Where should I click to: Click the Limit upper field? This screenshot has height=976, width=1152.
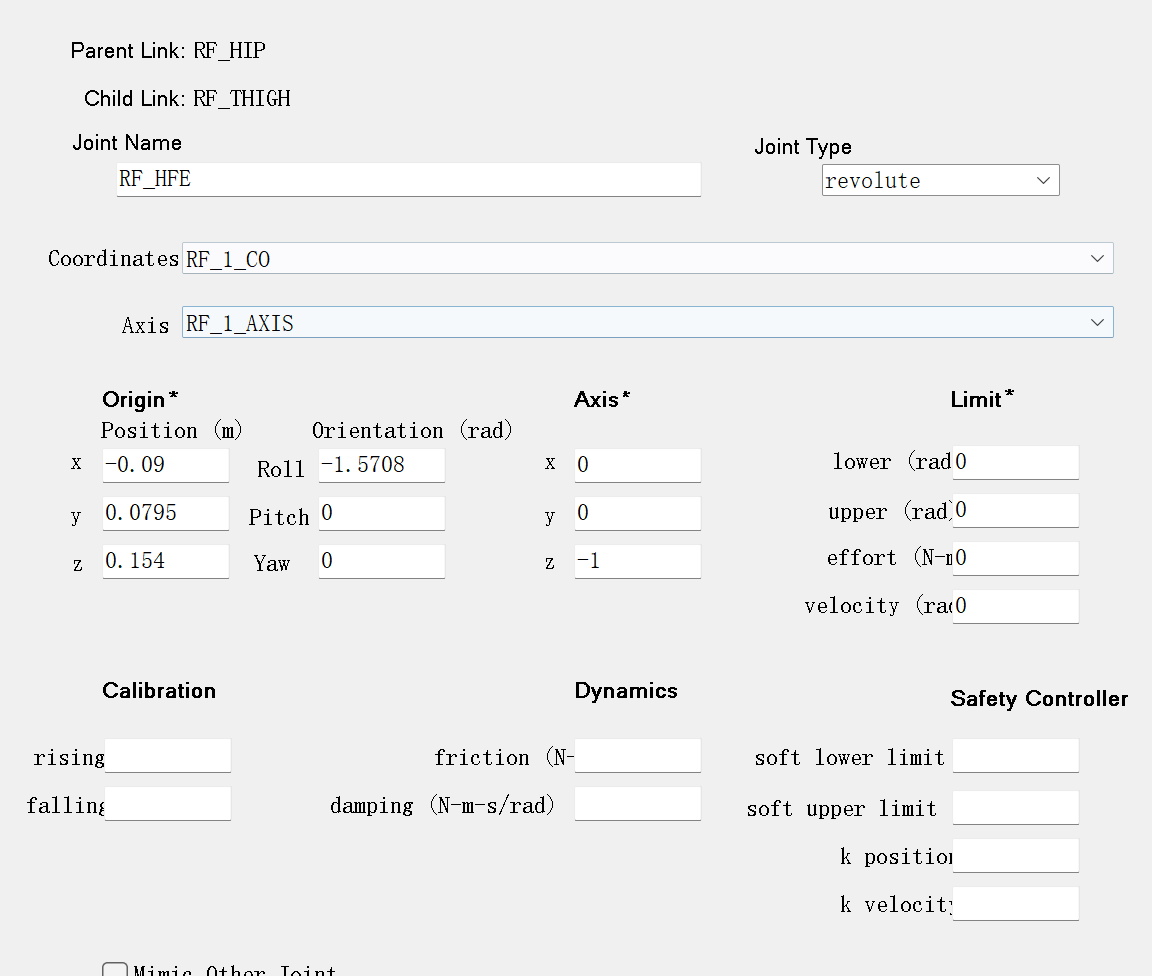click(1015, 510)
